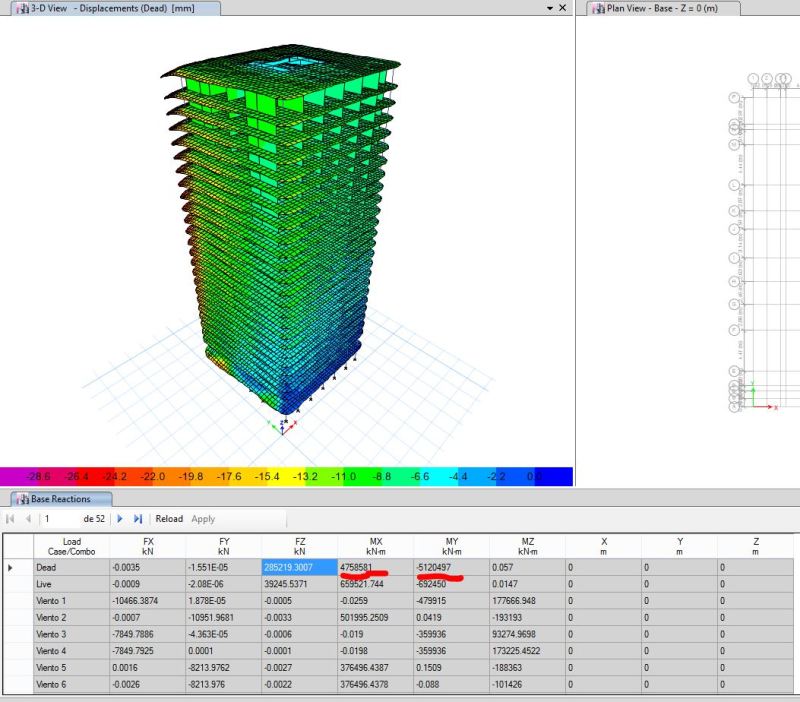Select the Viento 5 load case cell
Viewport: 800px width, 702px height.
point(71,668)
